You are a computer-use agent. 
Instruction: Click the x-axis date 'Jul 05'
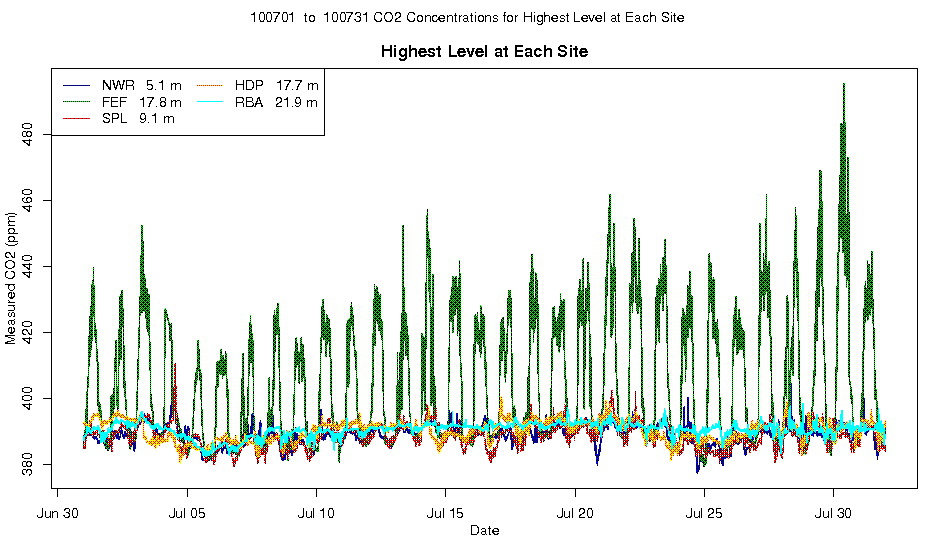[187, 513]
